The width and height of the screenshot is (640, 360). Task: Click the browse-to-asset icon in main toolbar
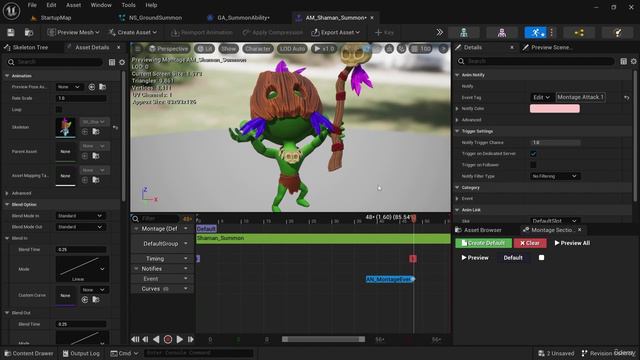point(29,32)
